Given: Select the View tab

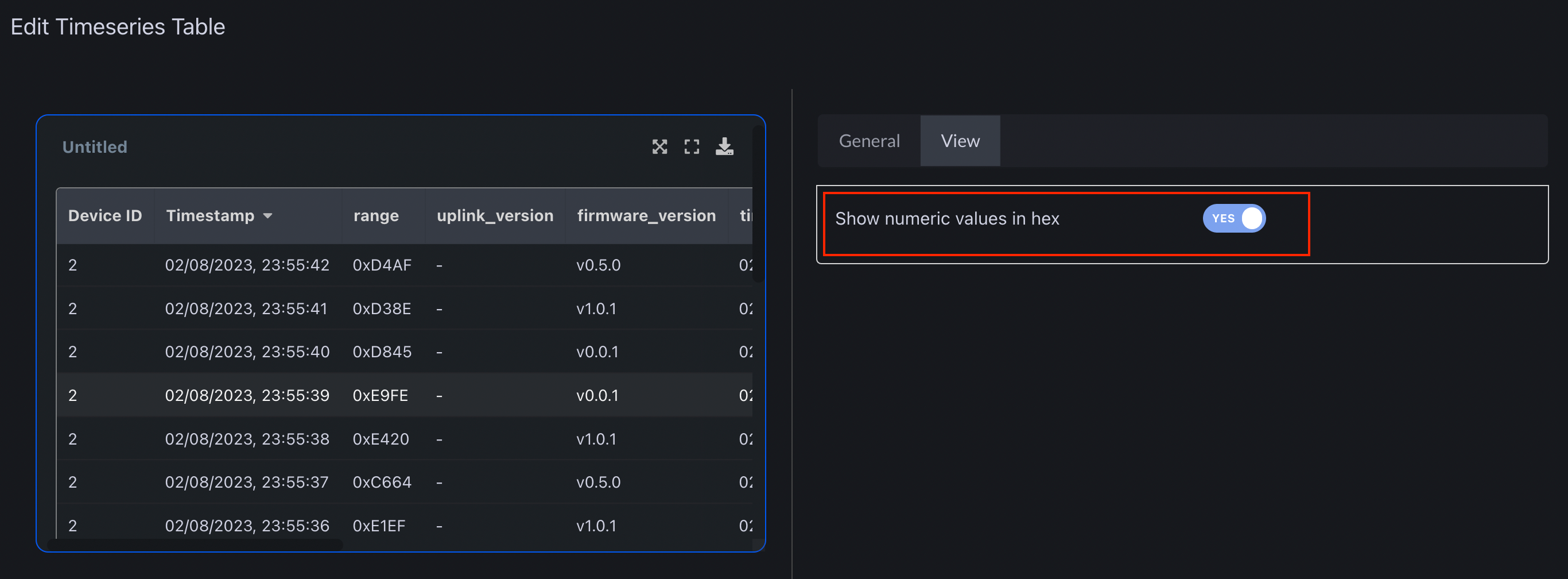Looking at the screenshot, I should click(x=960, y=141).
